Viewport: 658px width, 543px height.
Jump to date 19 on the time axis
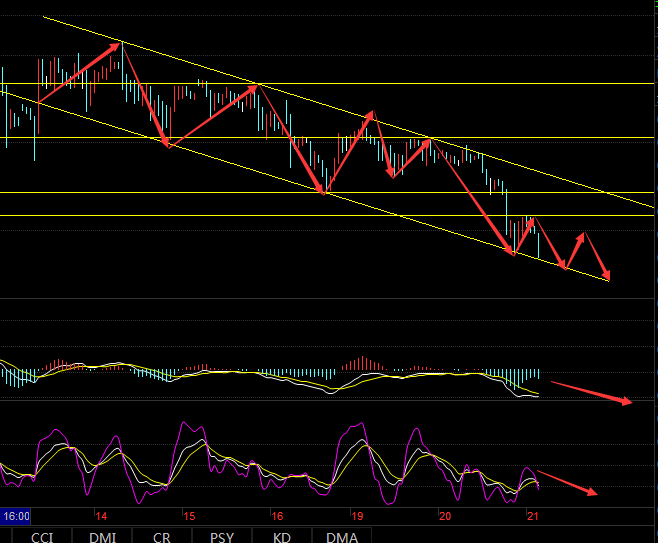pyautogui.click(x=358, y=516)
